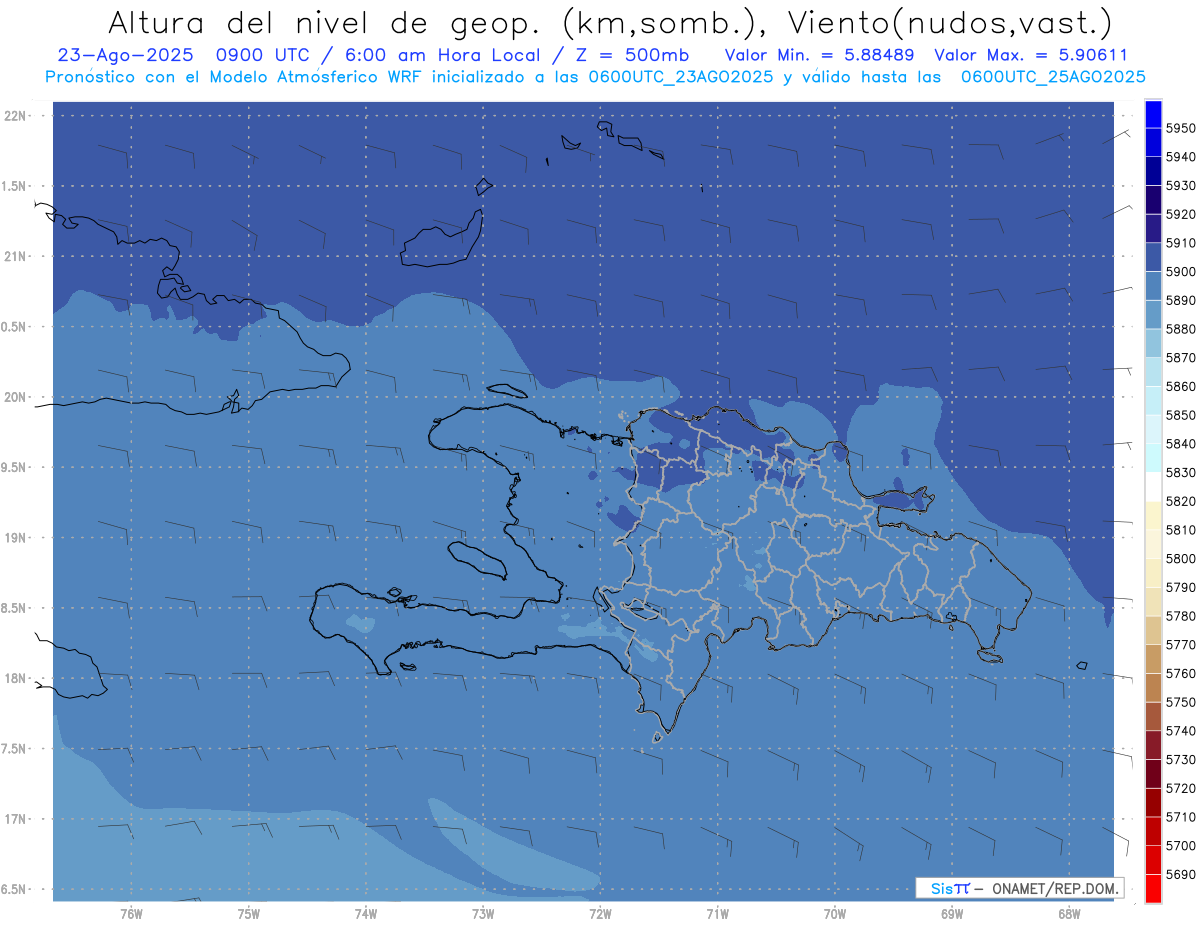Click the '19N' latitude label
Screen dimensions: 1200x927
coord(15,537)
